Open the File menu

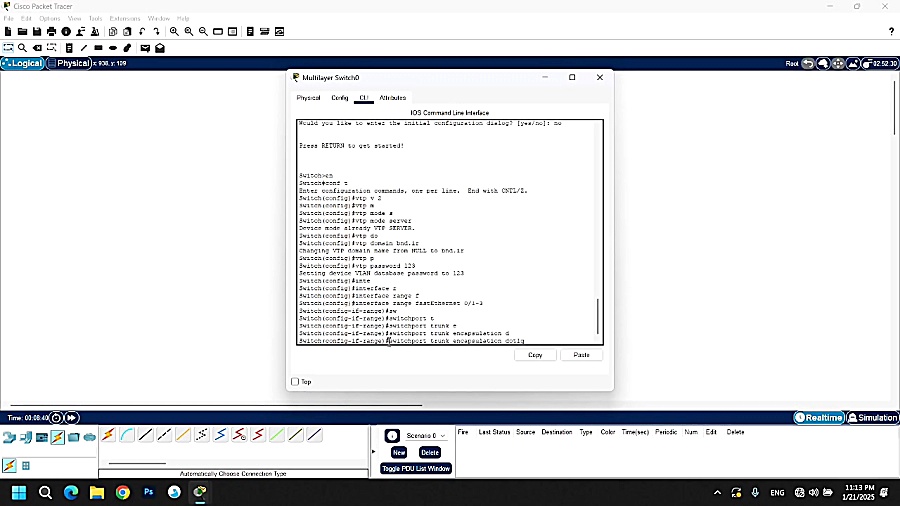click(x=9, y=18)
